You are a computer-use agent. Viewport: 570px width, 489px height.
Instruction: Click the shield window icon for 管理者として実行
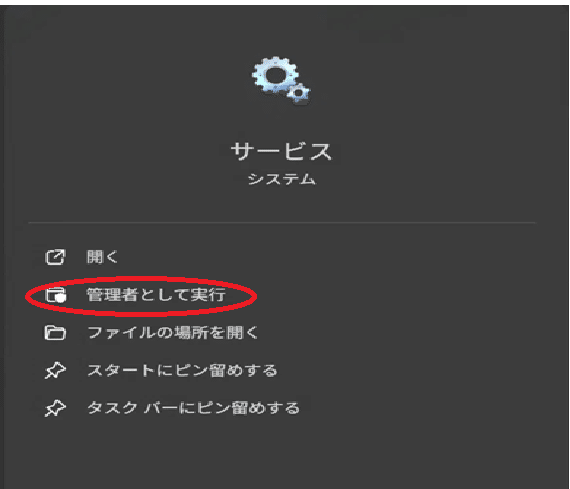point(55,294)
